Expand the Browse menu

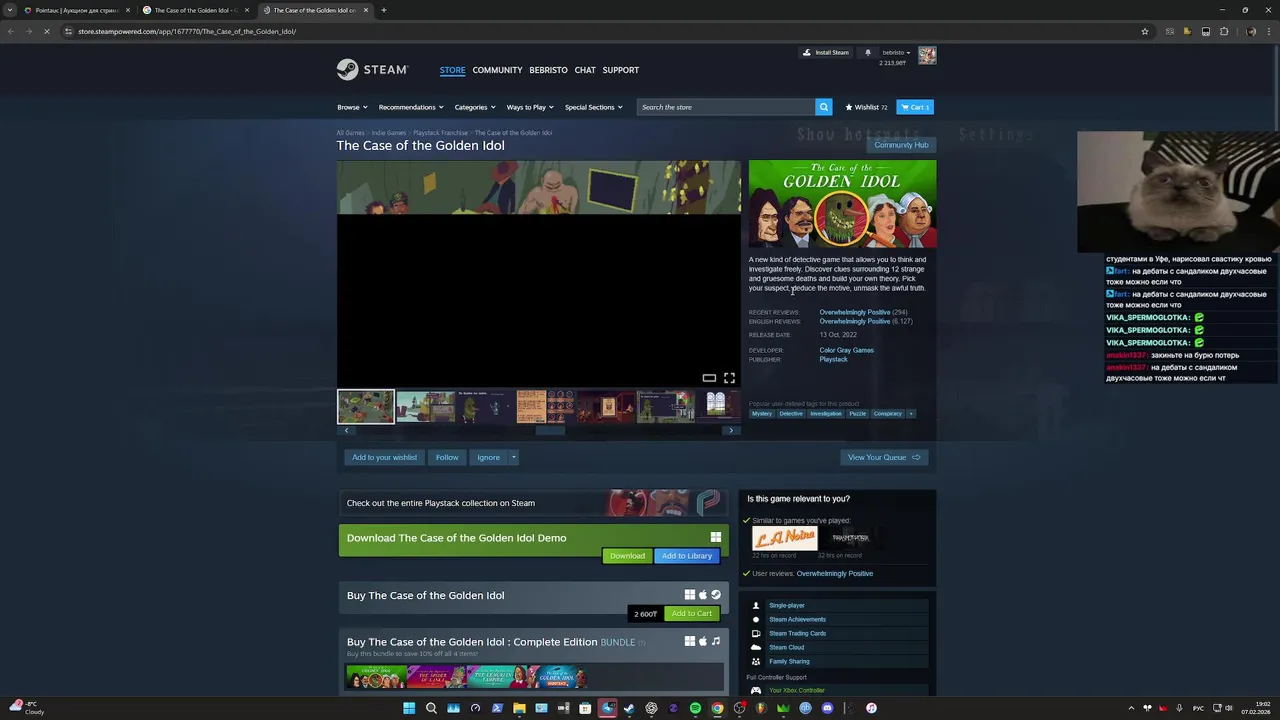point(352,107)
